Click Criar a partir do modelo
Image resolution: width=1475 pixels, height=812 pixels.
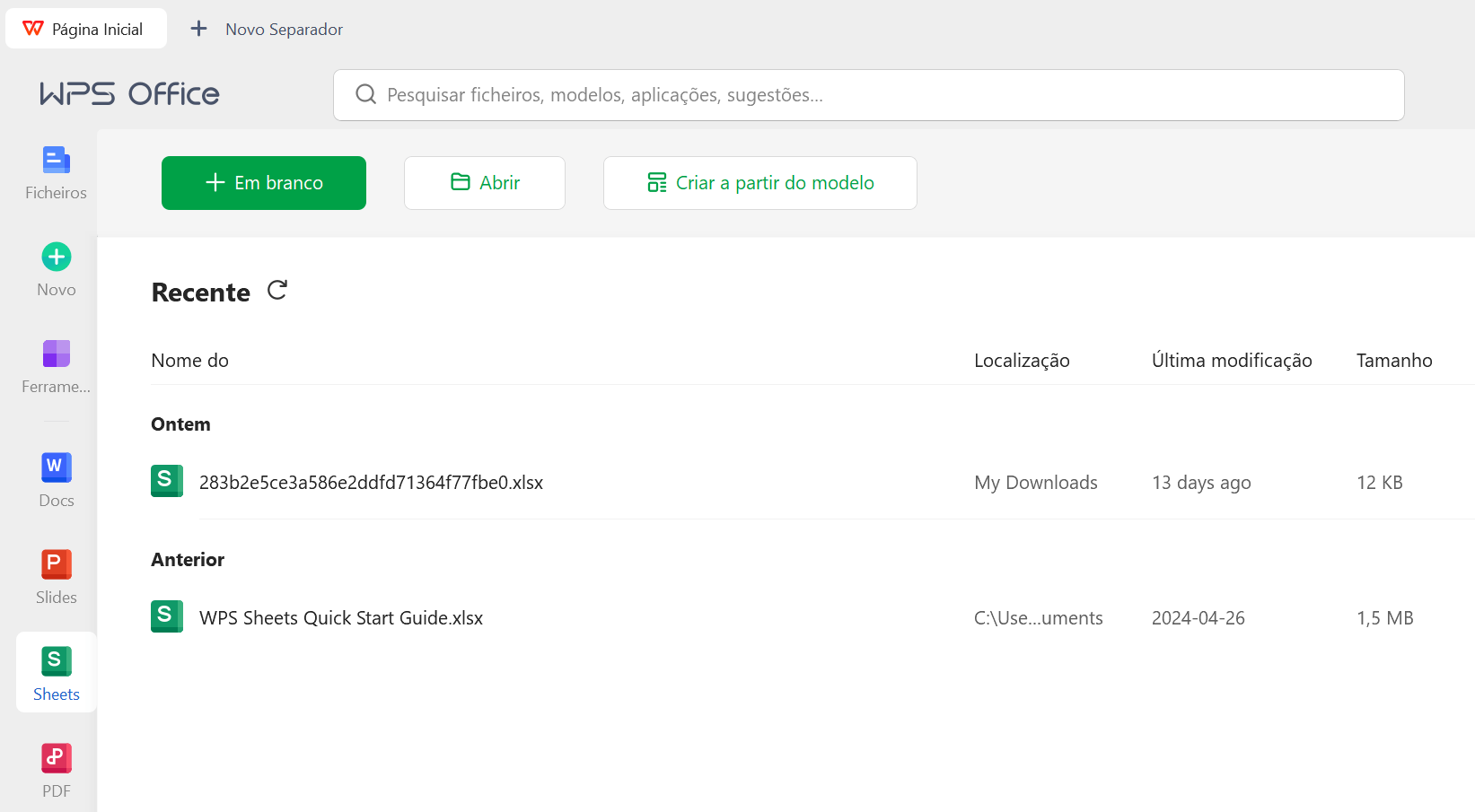tap(760, 183)
